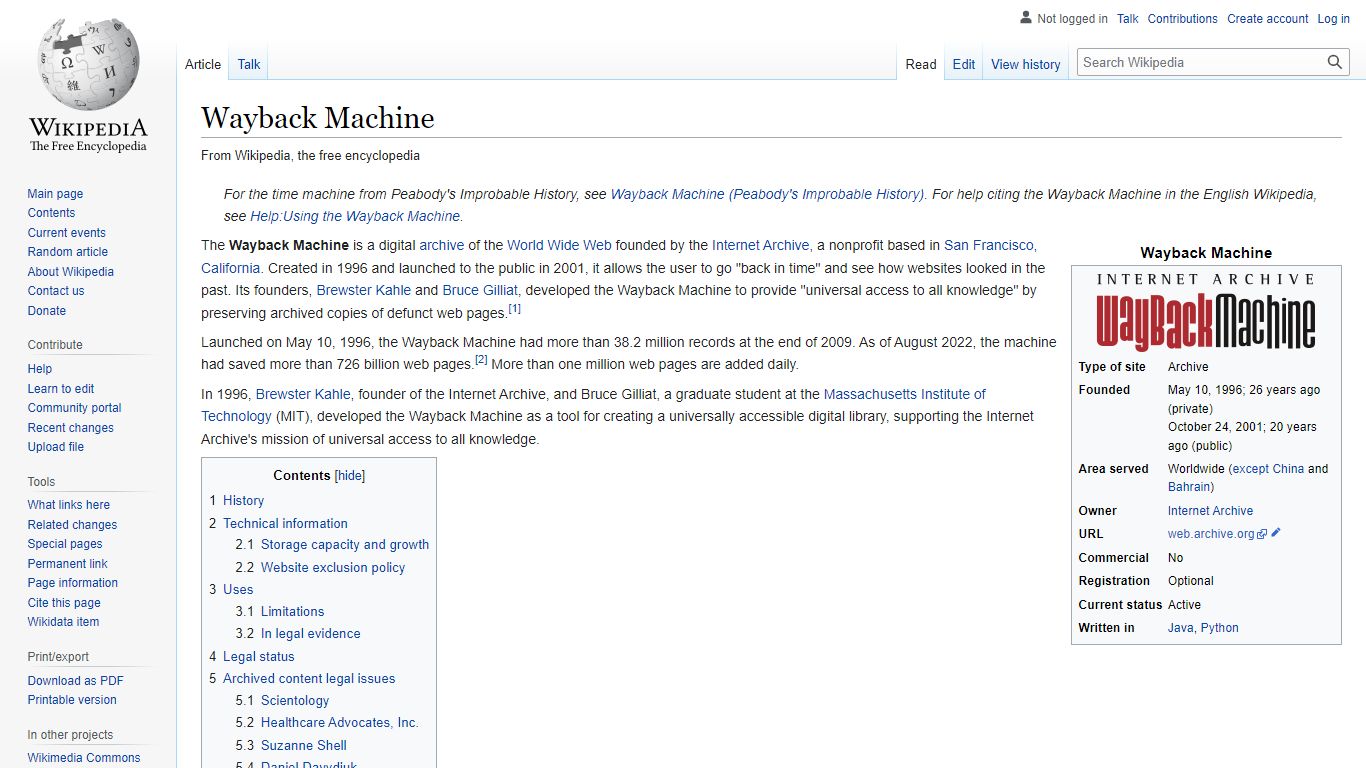
Task: Switch to the Article tab
Action: (x=203, y=64)
